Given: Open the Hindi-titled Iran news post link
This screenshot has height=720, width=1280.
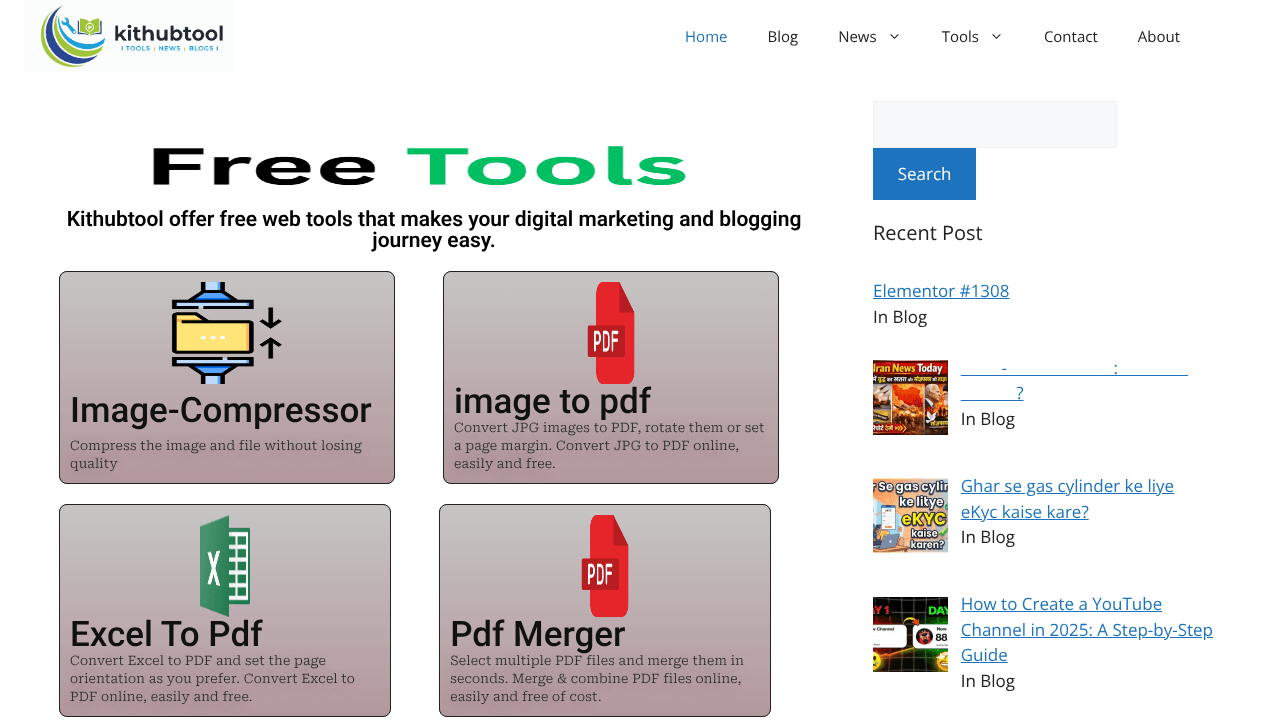Looking at the screenshot, I should click(x=1074, y=380).
